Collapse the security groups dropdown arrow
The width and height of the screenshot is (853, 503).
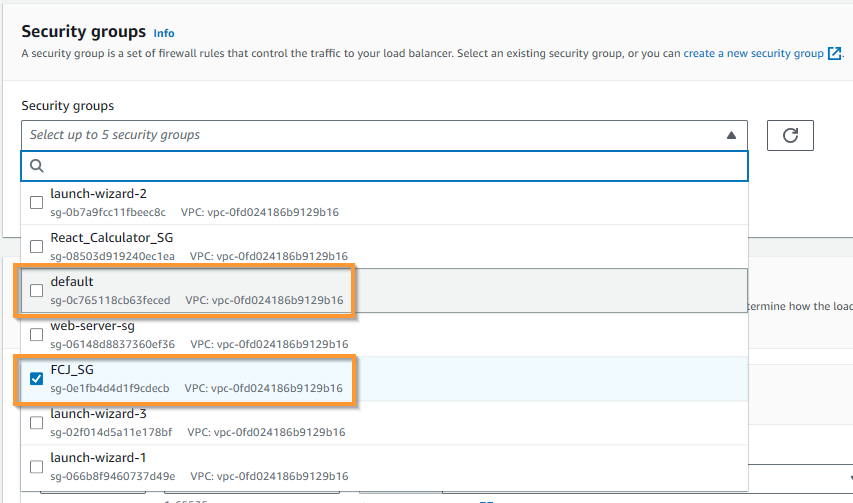point(731,135)
